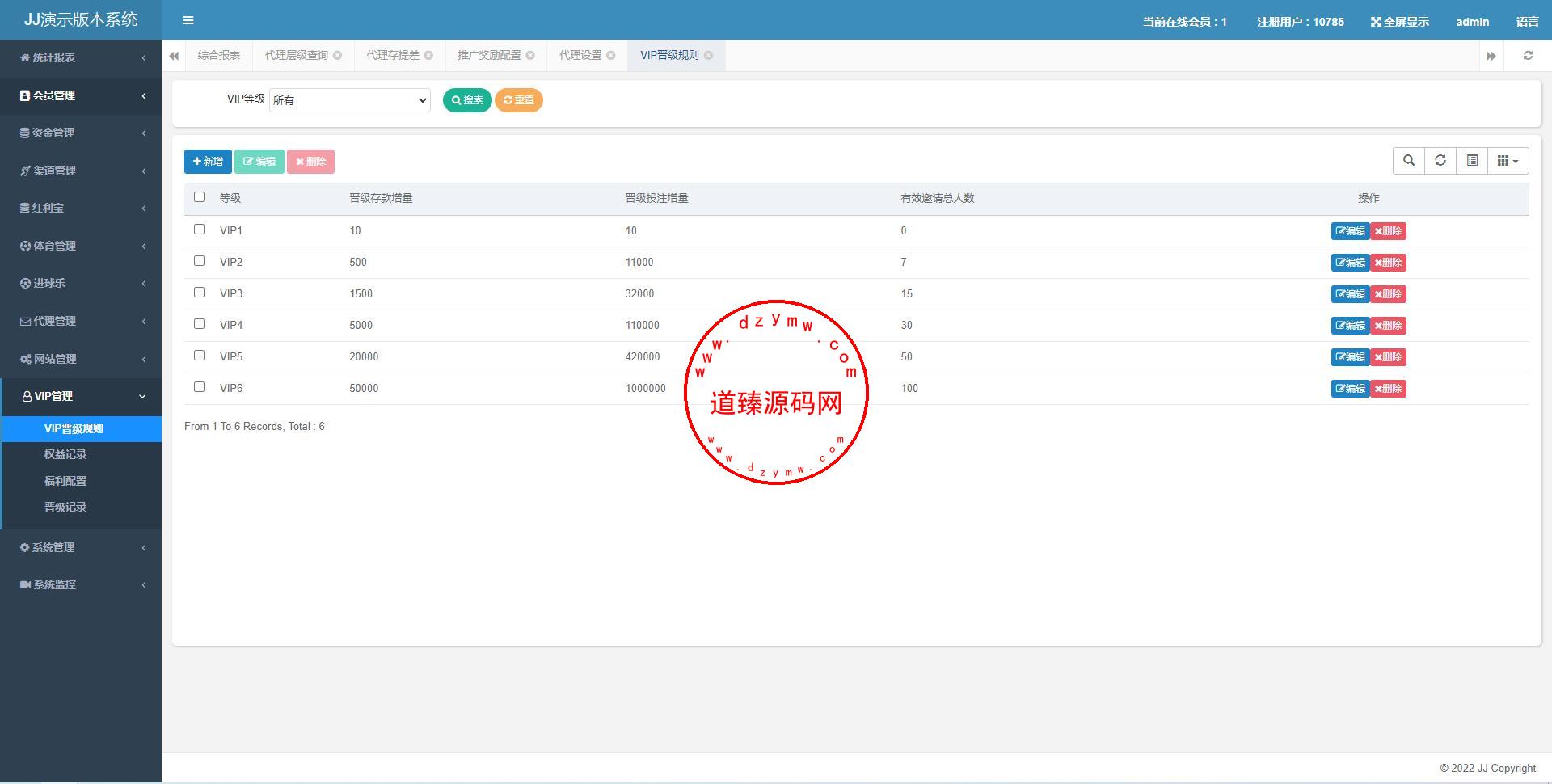Toggle the hamburger sidebar menu icon
The height and width of the screenshot is (784, 1552).
[188, 20]
